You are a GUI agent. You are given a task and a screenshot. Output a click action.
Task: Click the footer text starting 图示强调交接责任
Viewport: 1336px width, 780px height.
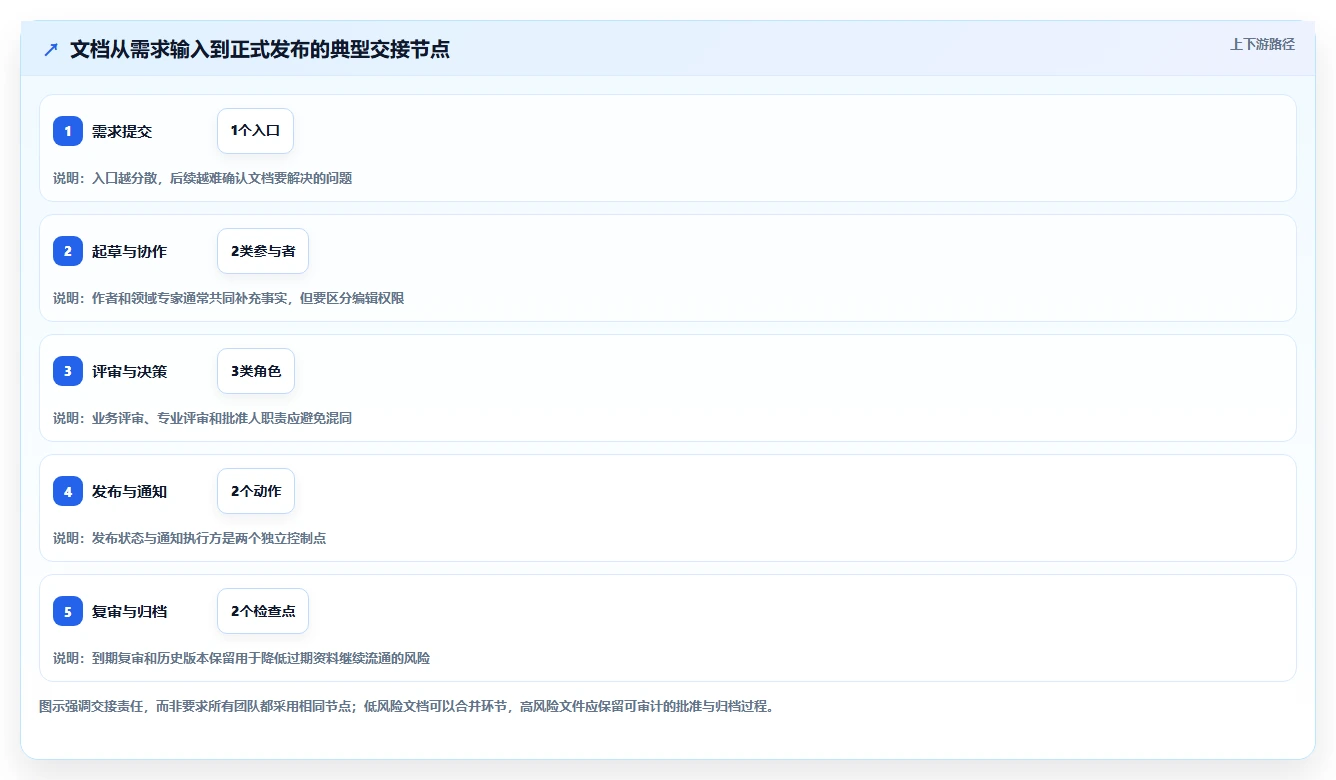click(407, 706)
